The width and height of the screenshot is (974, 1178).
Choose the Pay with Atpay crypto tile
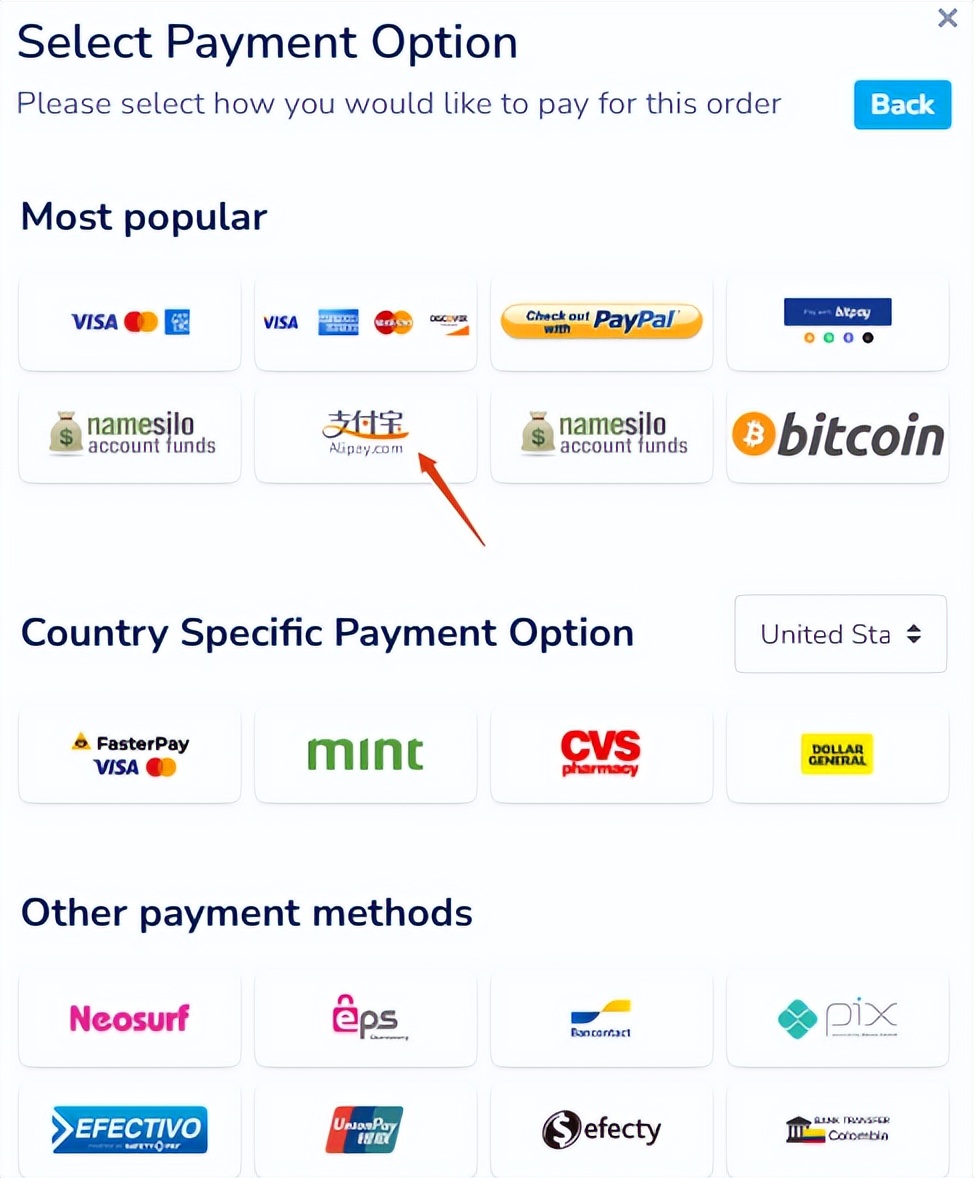click(x=837, y=322)
